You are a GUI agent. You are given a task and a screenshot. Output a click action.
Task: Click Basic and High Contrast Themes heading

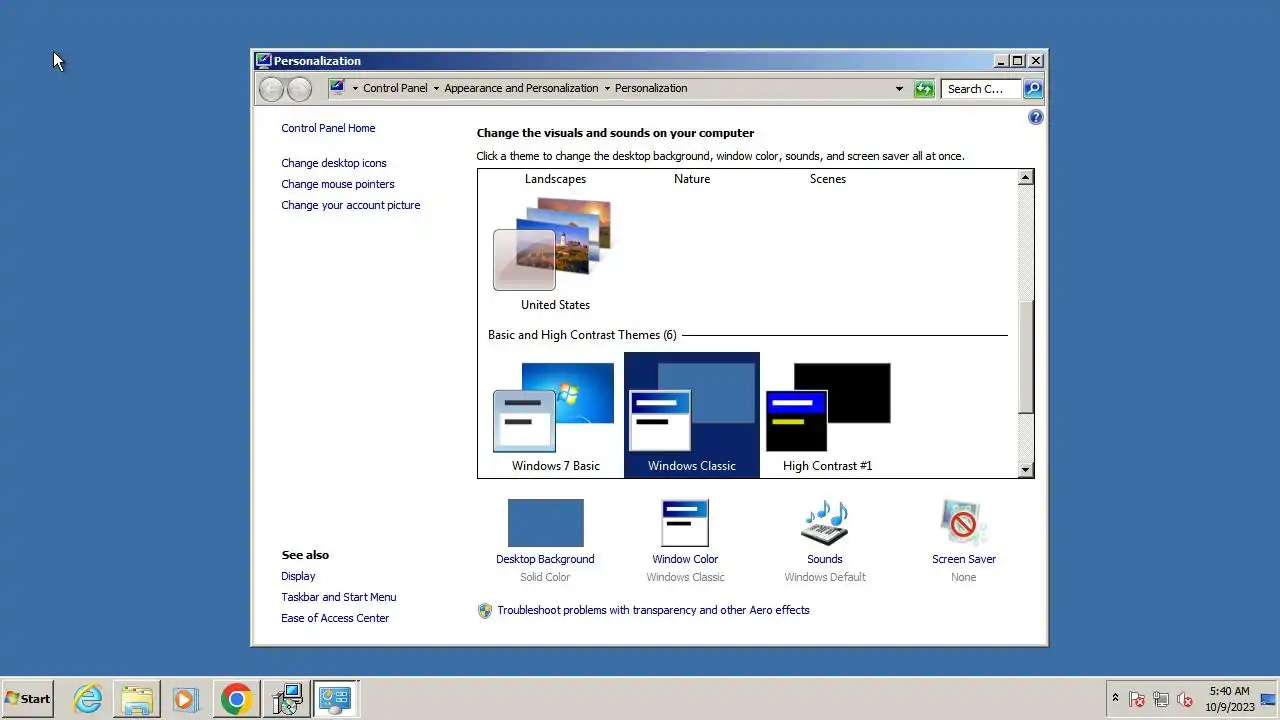(x=582, y=335)
